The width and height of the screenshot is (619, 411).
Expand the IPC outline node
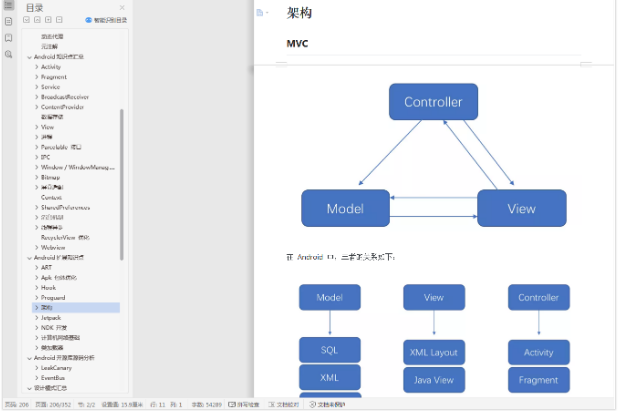37,157
